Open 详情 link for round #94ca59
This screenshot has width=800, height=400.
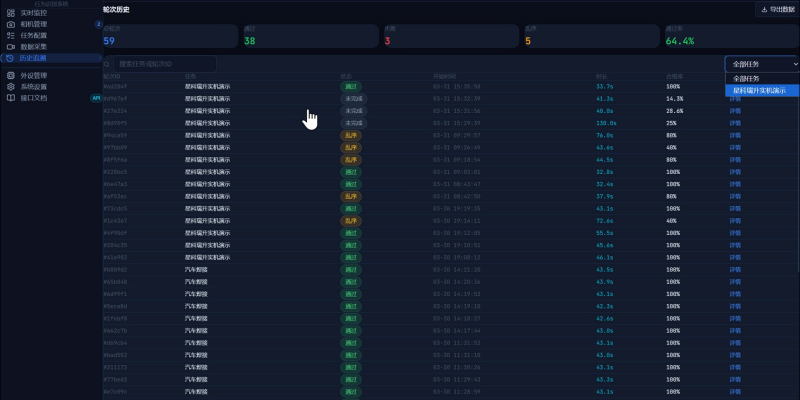tap(735, 135)
